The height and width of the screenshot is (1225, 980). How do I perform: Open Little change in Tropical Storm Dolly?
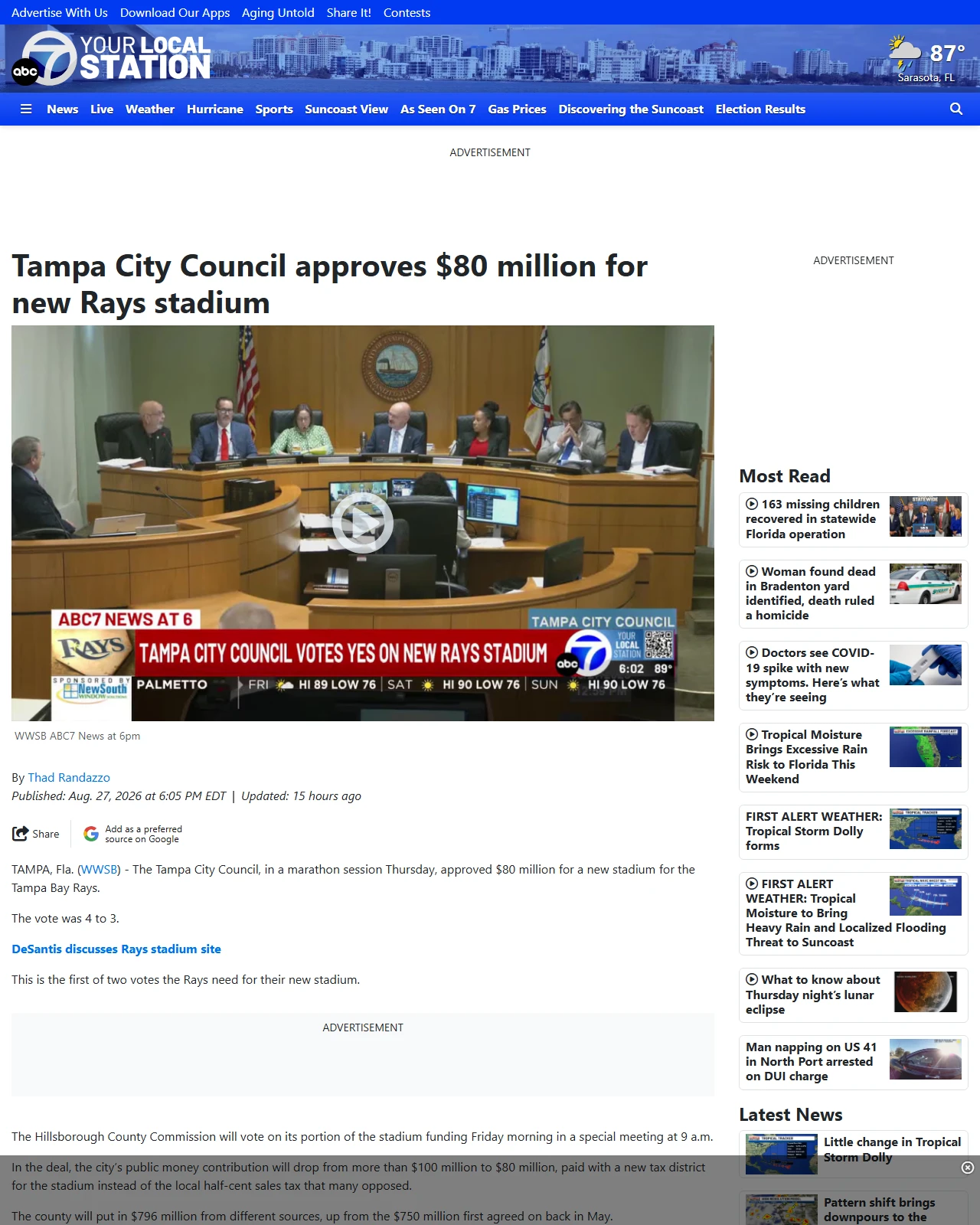(x=892, y=1149)
